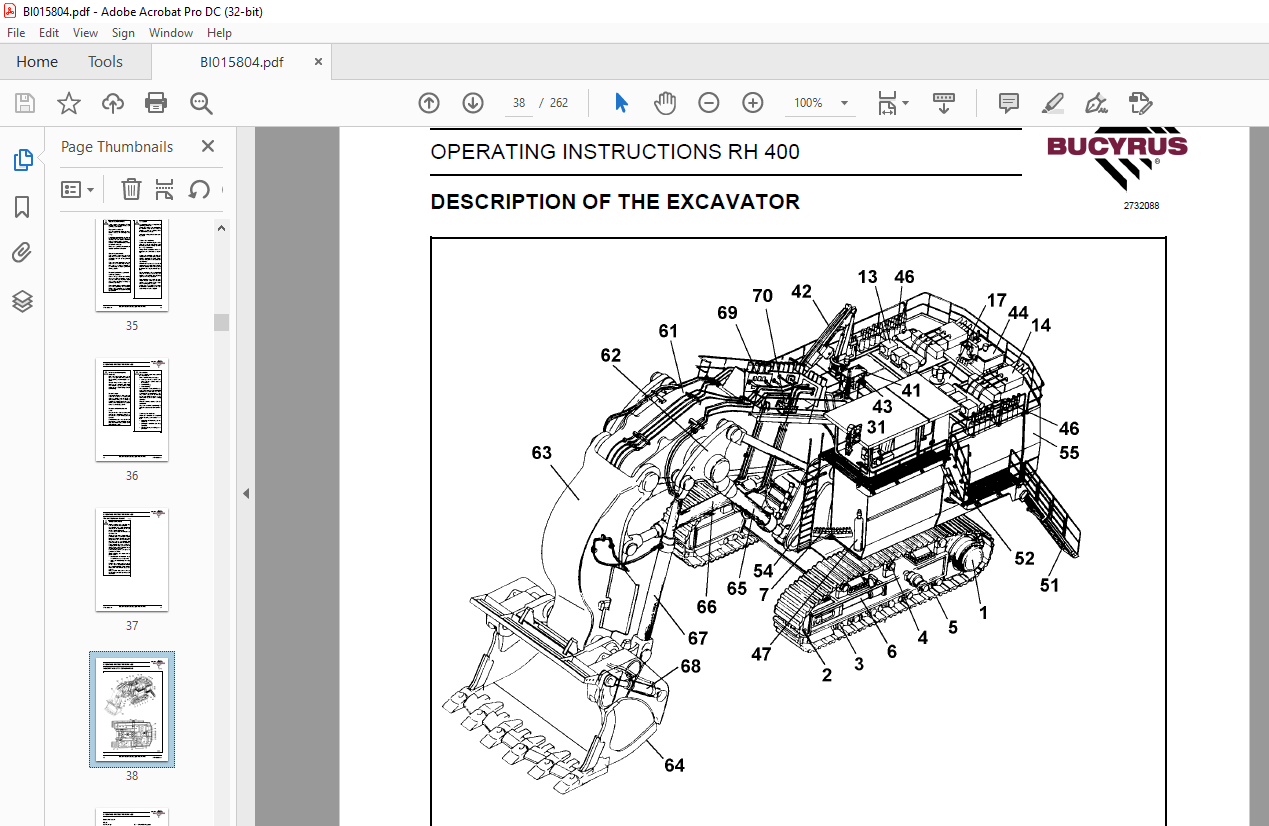Click part label 64 near the bucket
The height and width of the screenshot is (826, 1269).
[x=674, y=765]
